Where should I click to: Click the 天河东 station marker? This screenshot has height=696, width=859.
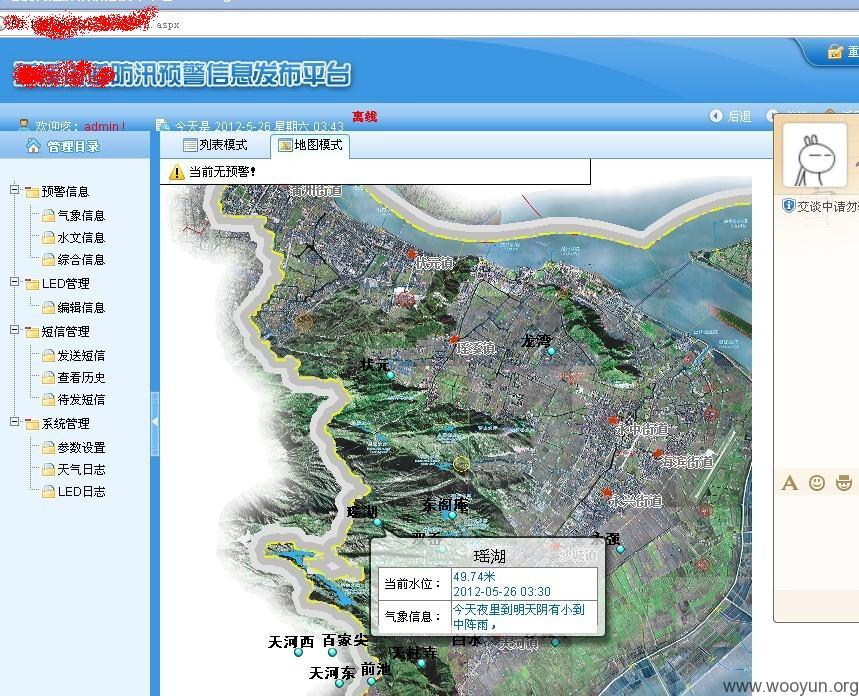pos(339,683)
